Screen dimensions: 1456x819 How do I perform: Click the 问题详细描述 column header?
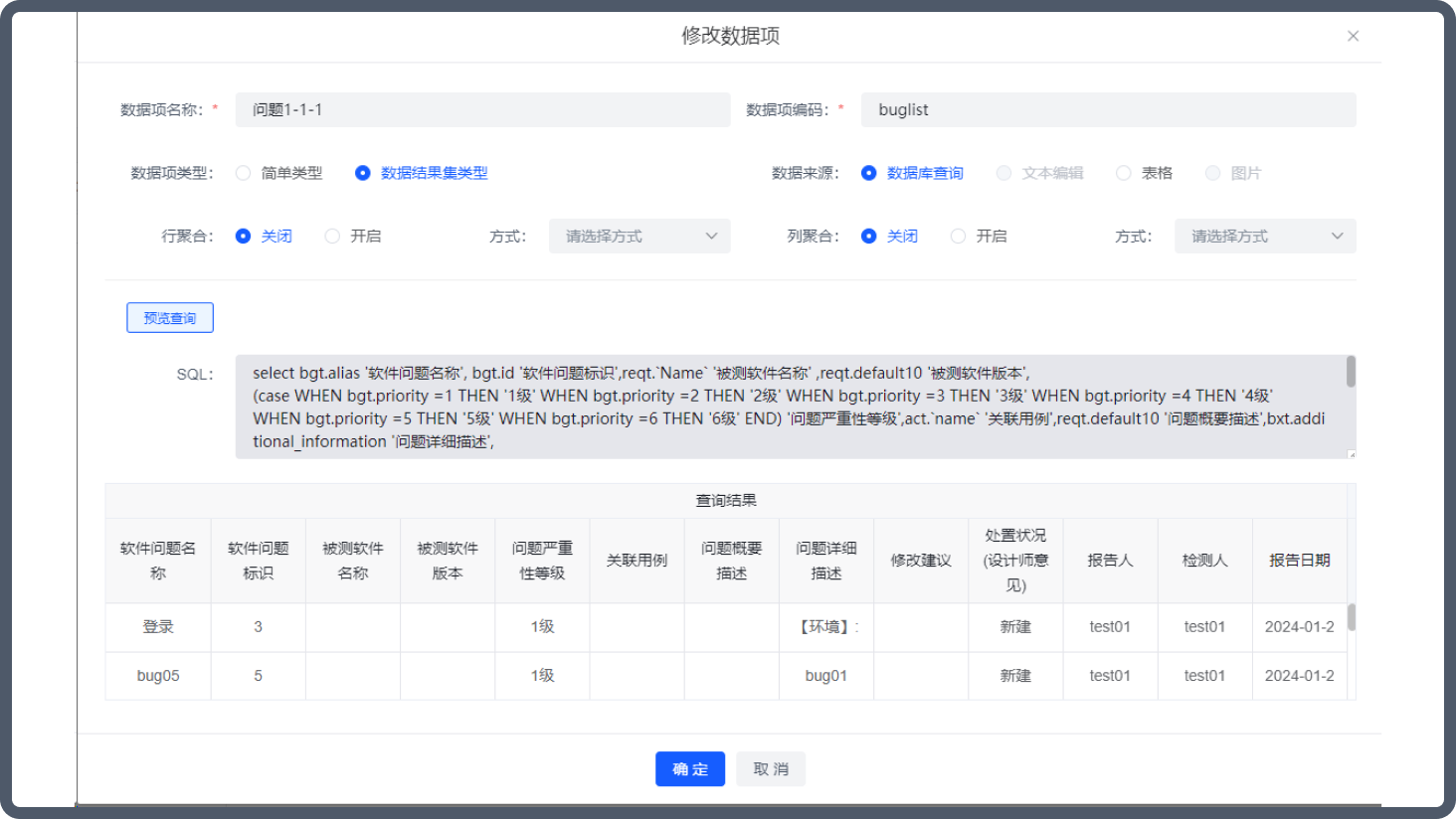(x=826, y=561)
